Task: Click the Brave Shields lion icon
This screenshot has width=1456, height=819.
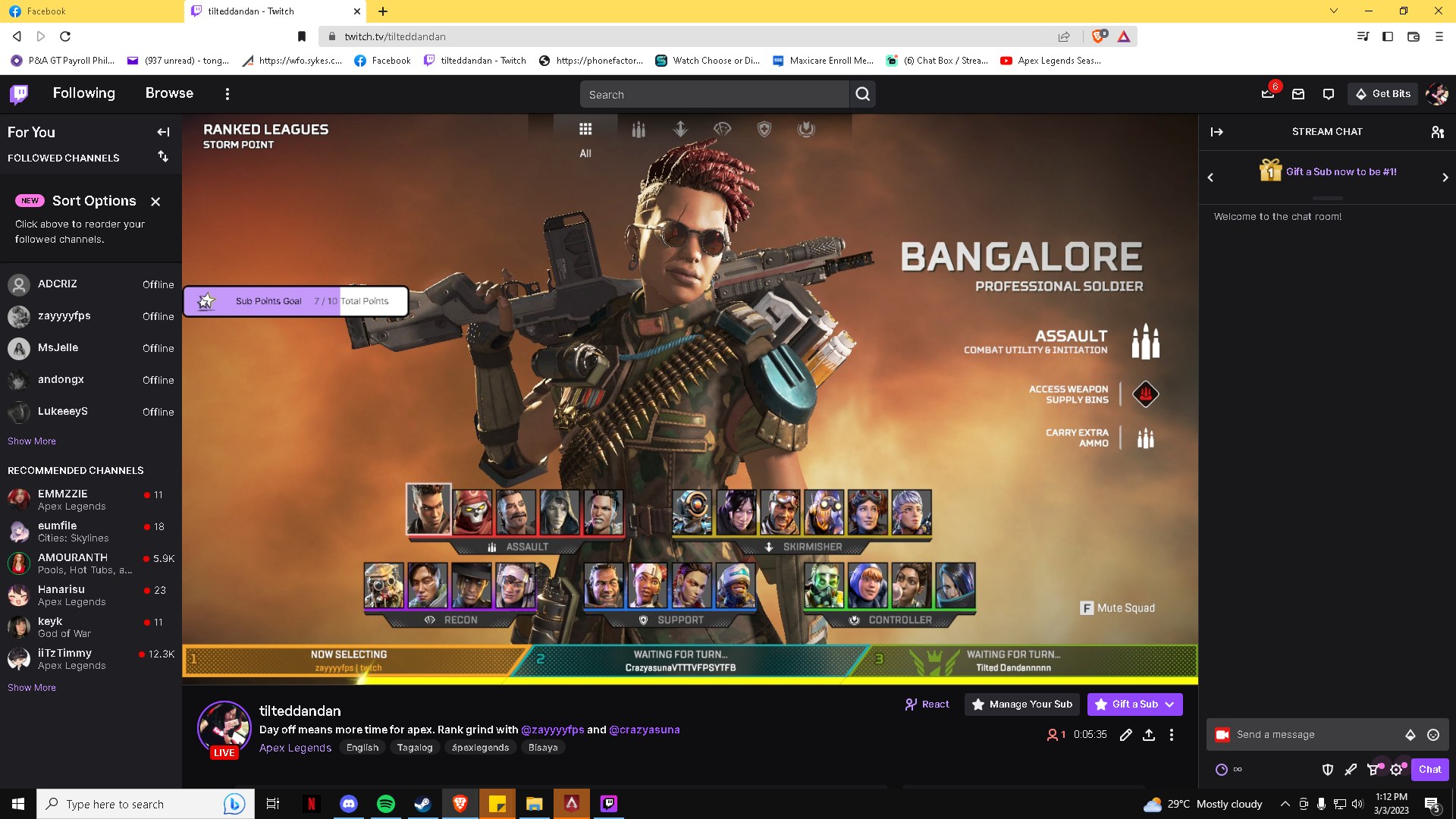Action: click(x=1098, y=36)
